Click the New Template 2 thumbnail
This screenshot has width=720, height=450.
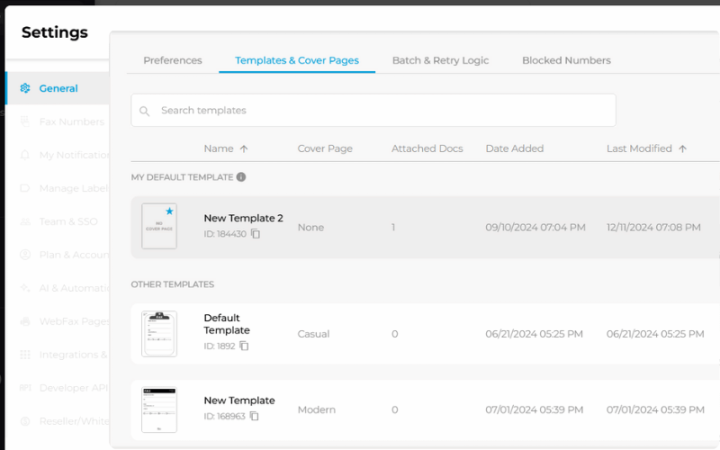(159, 226)
